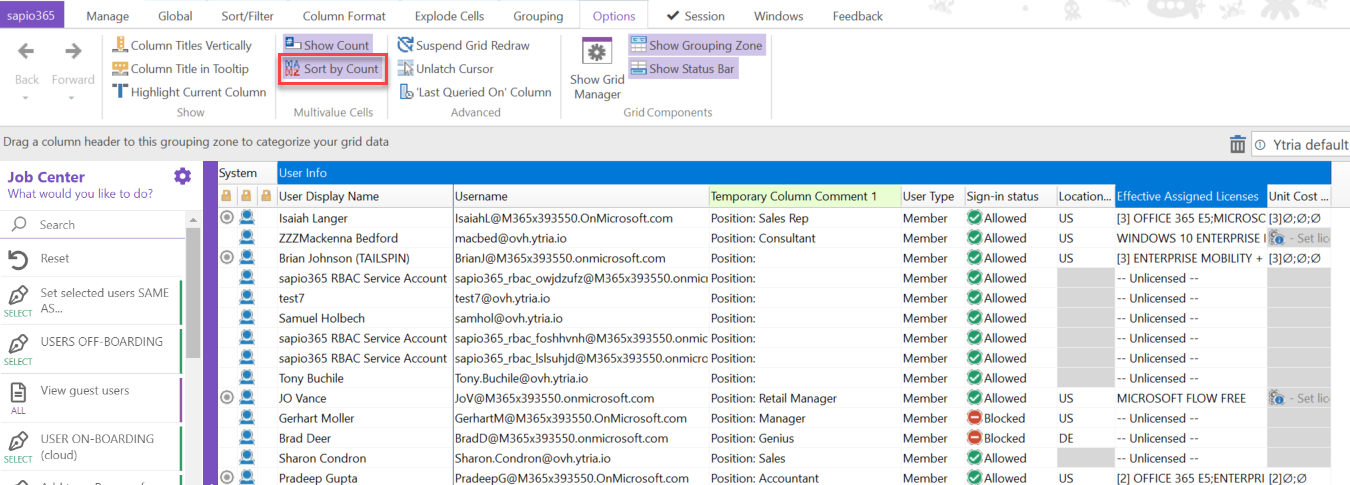The height and width of the screenshot is (485, 1350).
Task: Toggle Sort by Count option
Action: point(331,69)
